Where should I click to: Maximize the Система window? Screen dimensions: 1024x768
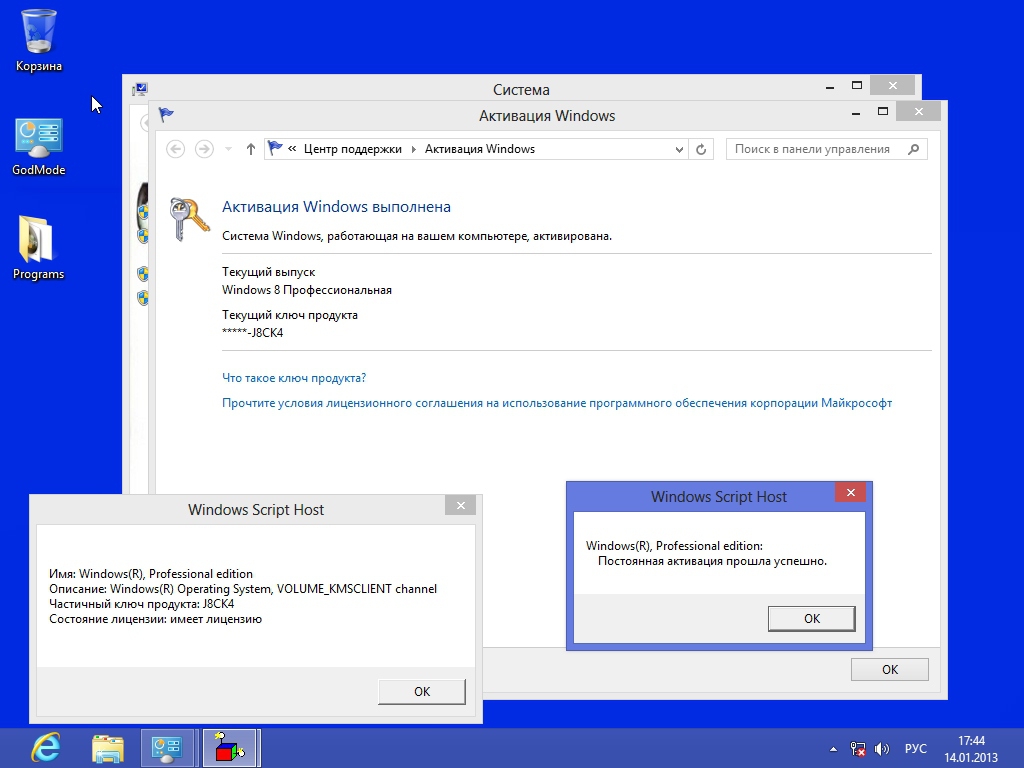tap(857, 86)
